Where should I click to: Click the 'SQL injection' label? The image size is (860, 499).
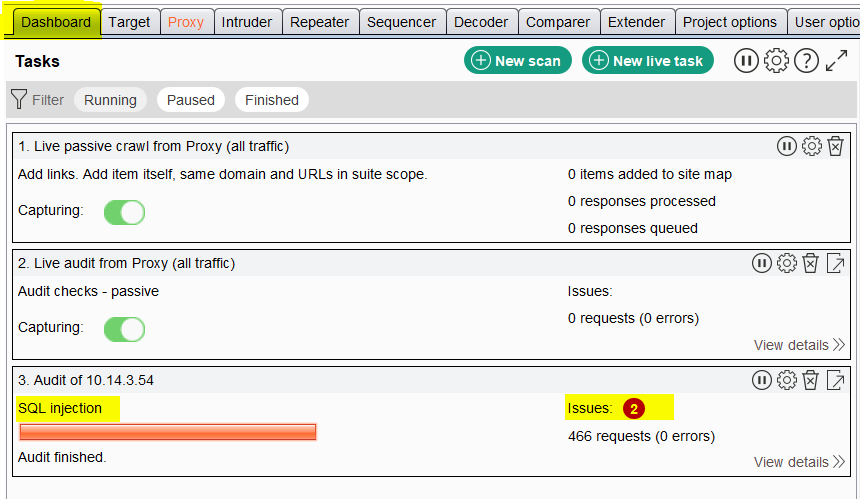pos(60,409)
